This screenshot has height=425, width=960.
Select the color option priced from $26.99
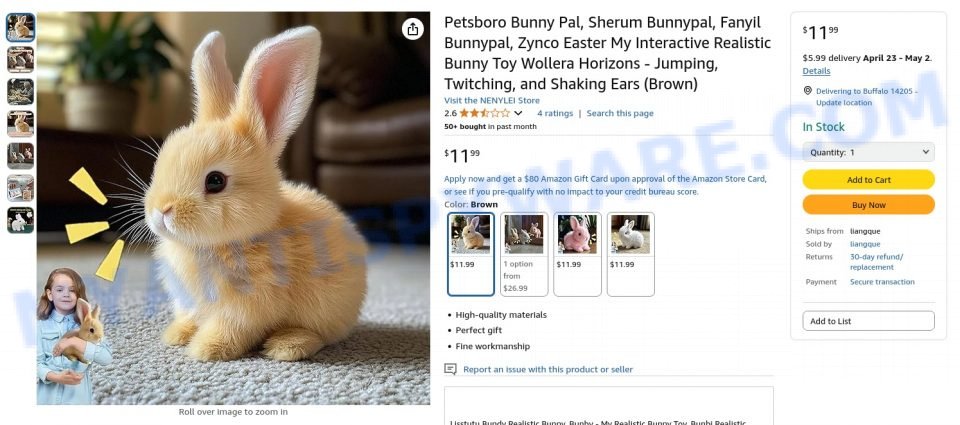pos(524,254)
